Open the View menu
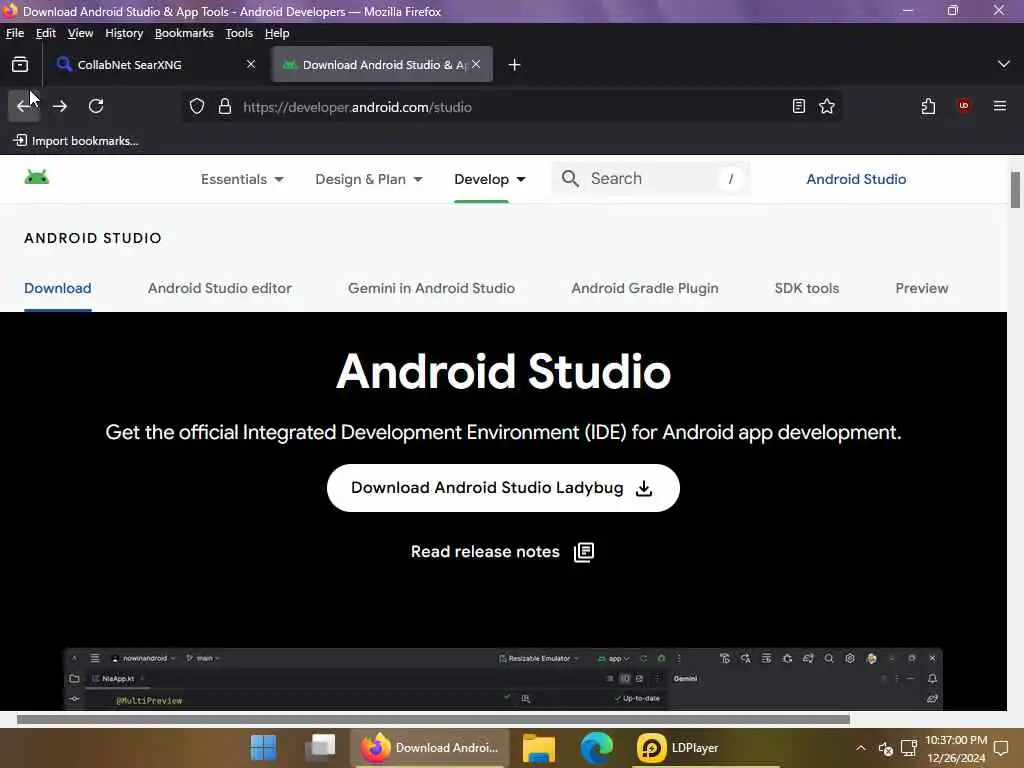1024x768 pixels. tap(80, 33)
